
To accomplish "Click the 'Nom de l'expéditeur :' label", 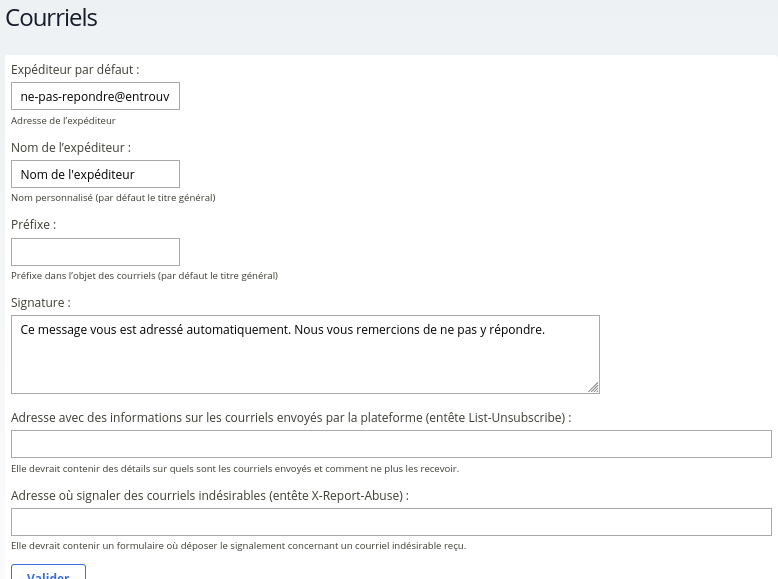I will pyautogui.click(x=71, y=147).
